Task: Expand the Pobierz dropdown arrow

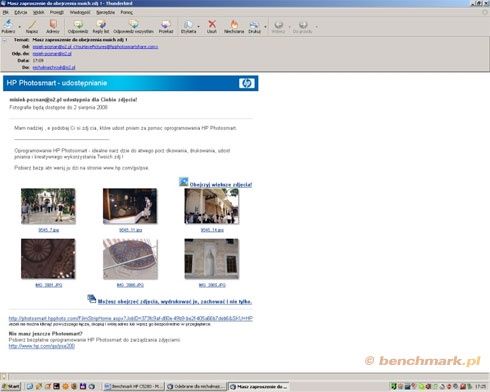Action: 19,26
